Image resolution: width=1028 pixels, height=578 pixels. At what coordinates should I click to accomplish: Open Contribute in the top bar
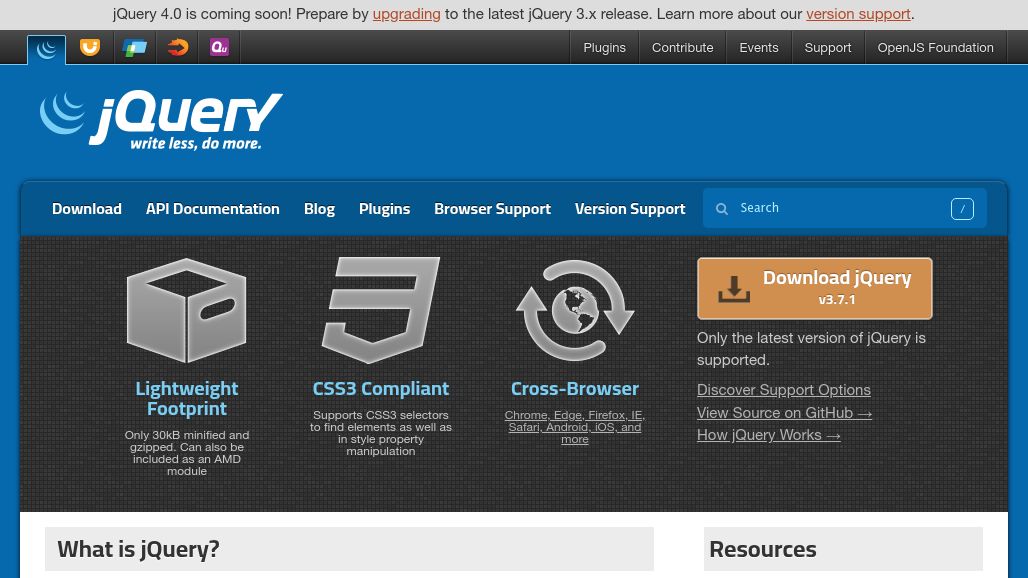[x=682, y=48]
